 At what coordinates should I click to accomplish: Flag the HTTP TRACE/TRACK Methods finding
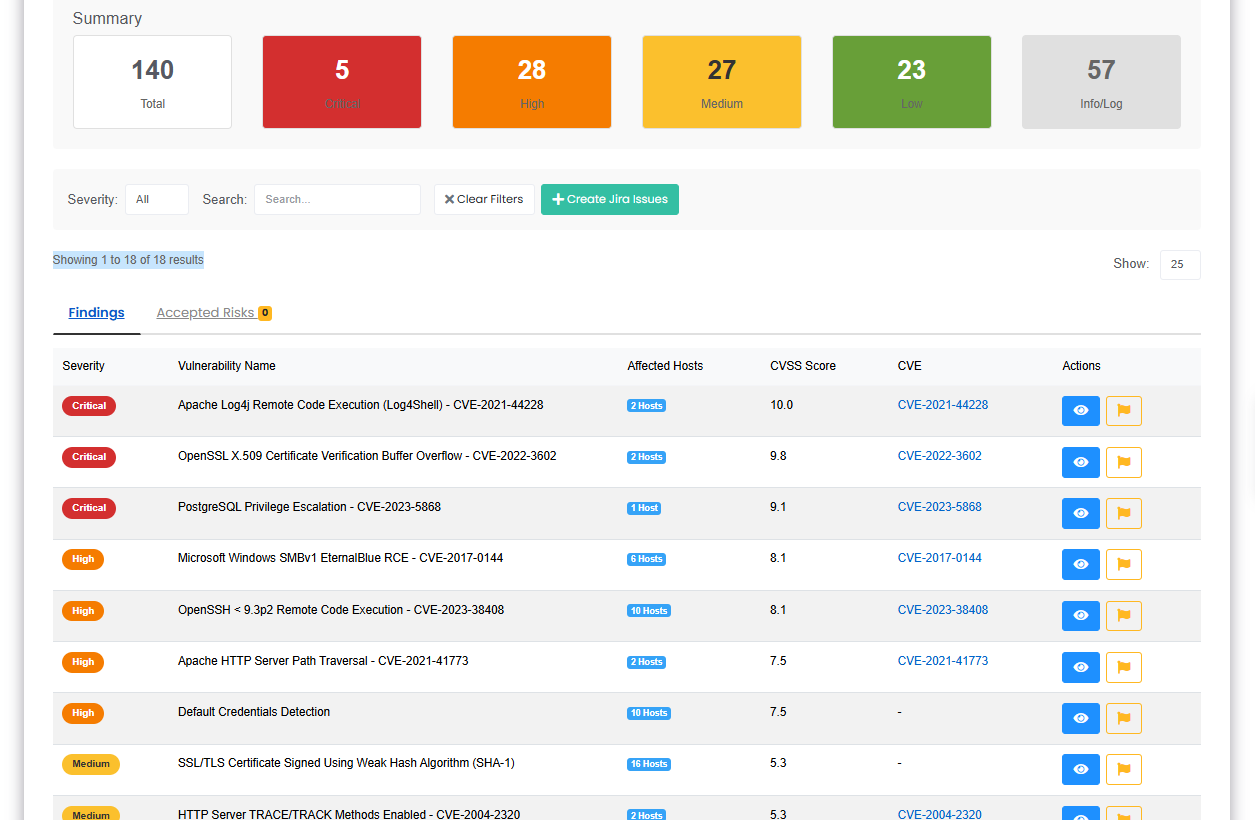point(1123,816)
